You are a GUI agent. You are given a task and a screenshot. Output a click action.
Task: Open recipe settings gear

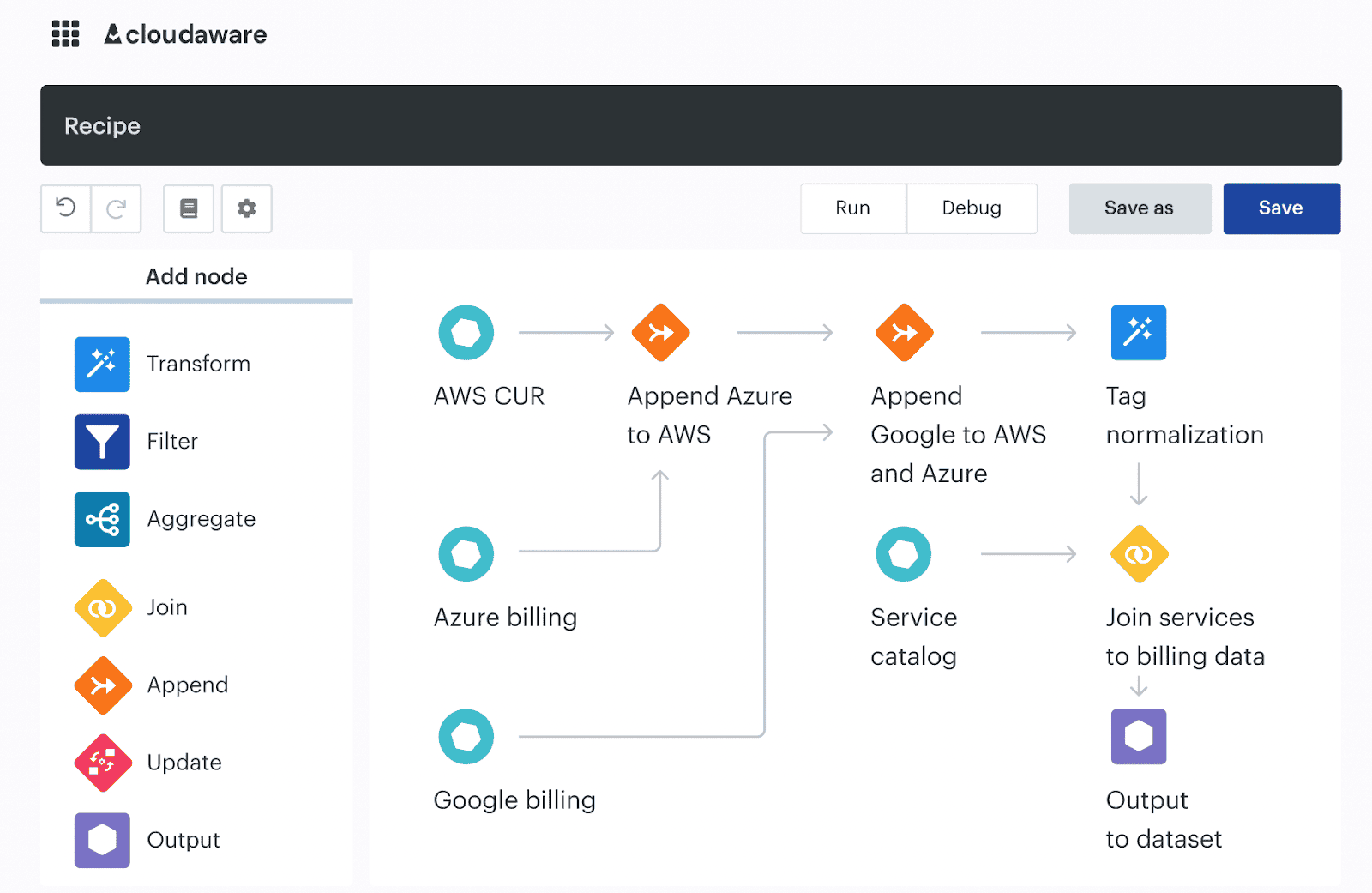coord(247,208)
